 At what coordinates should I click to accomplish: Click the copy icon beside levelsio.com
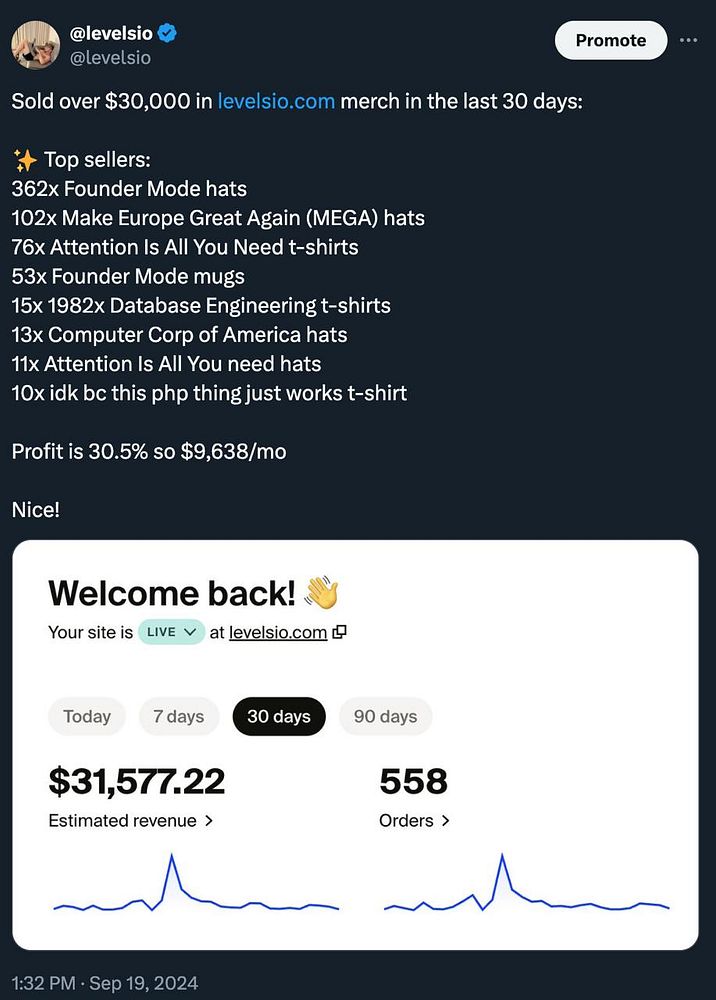tap(340, 632)
